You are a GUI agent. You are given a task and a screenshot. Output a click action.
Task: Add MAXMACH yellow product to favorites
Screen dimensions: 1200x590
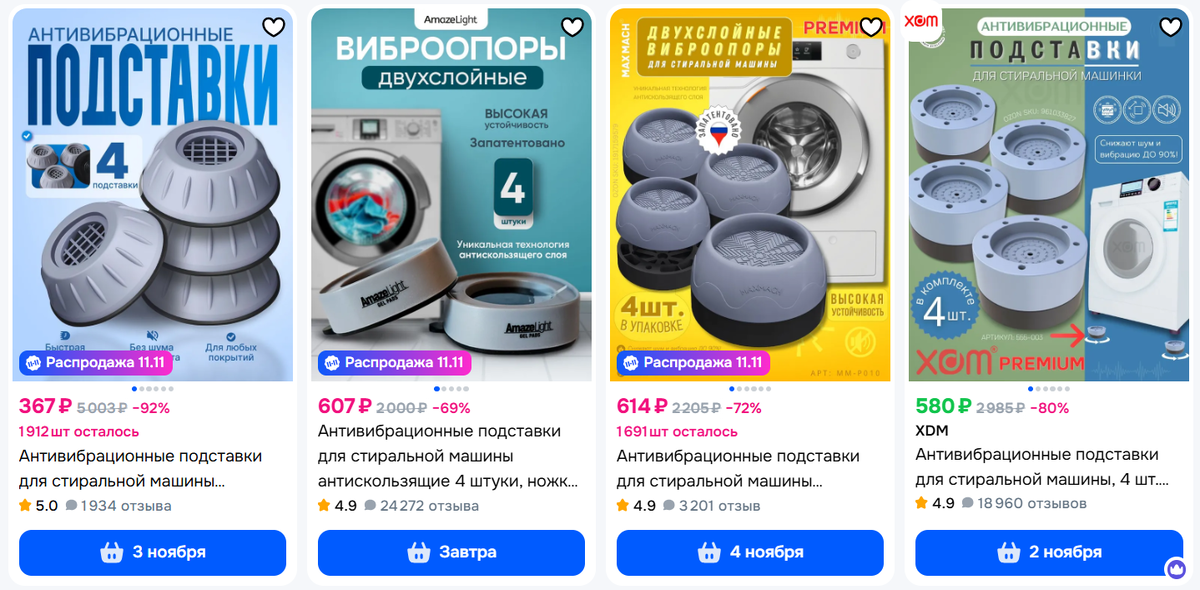(x=871, y=27)
